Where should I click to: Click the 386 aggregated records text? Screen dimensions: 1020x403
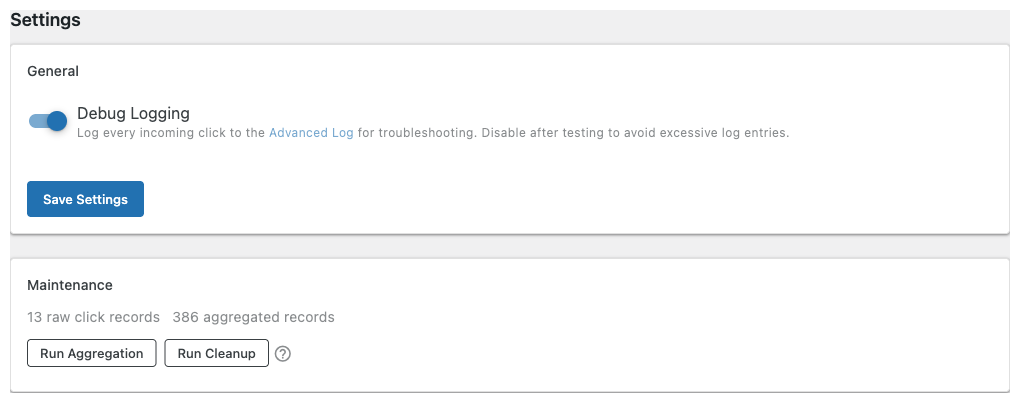[253, 317]
